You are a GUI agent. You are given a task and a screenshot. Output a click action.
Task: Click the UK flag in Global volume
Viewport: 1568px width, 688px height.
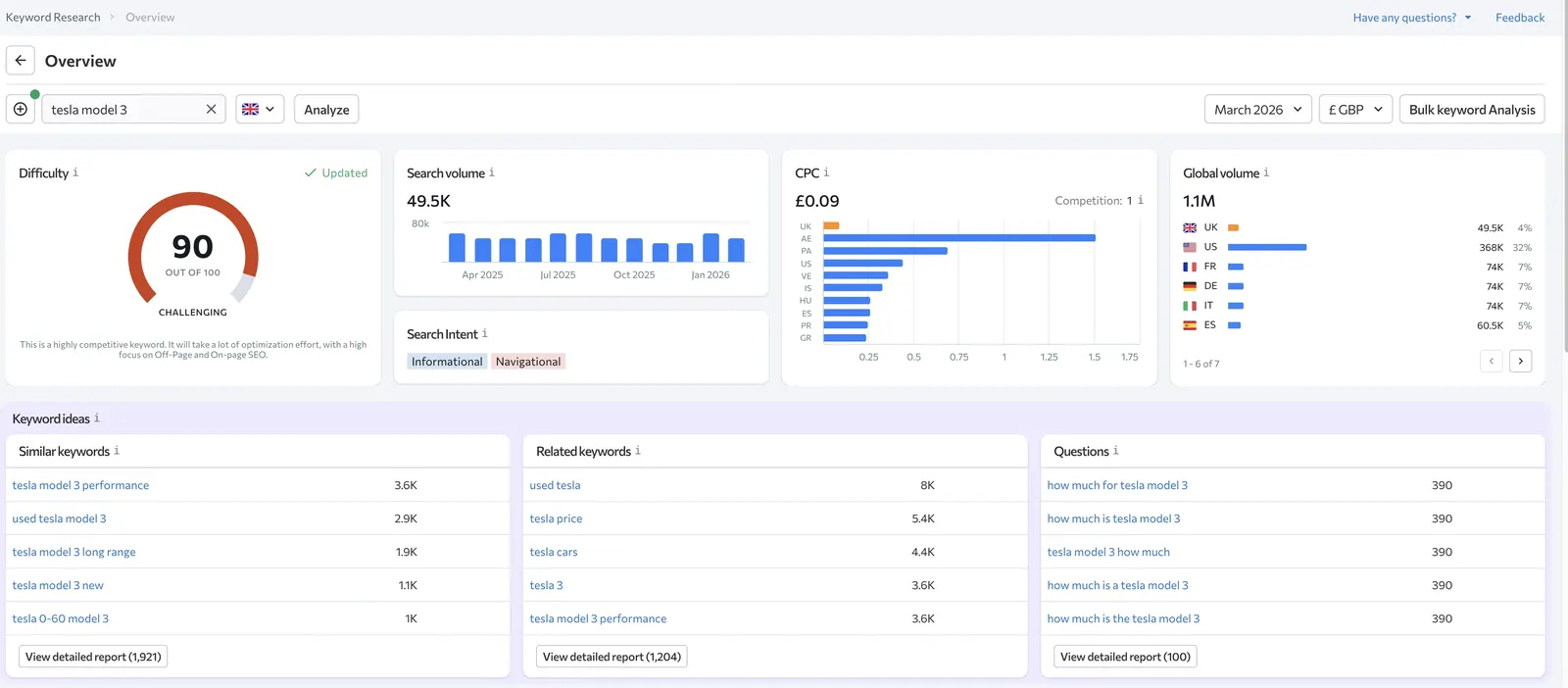coord(1190,227)
